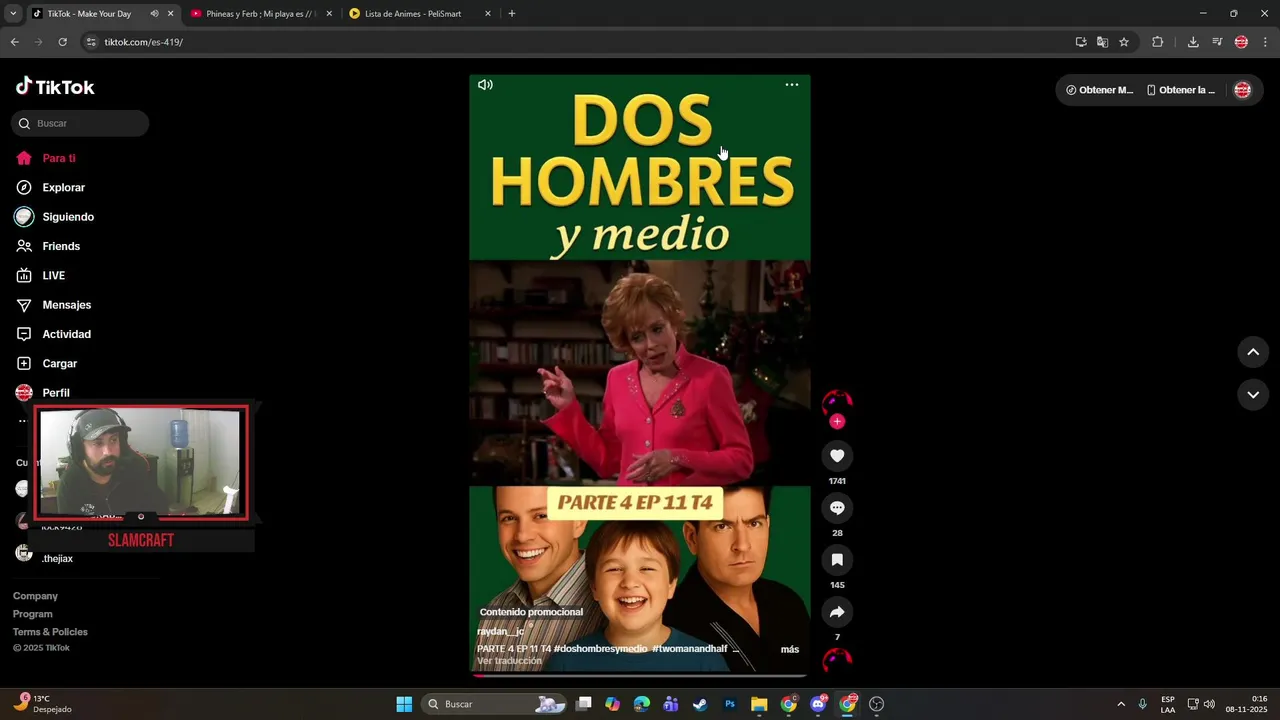Viewport: 1280px width, 720px height.
Task: Click the #twomanandhalf hashtag
Action: click(689, 649)
